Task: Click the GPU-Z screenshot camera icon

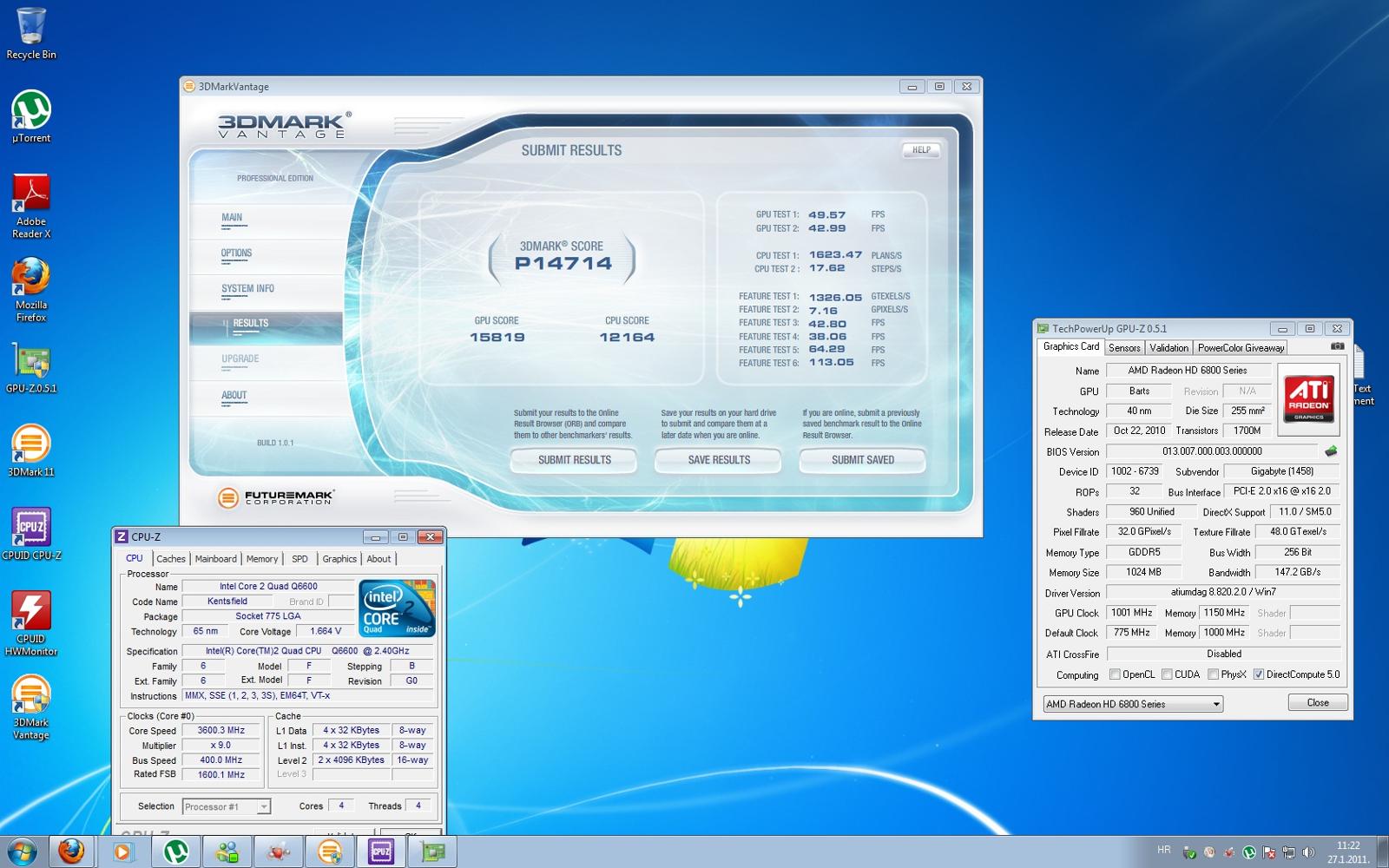Action: (x=1338, y=346)
